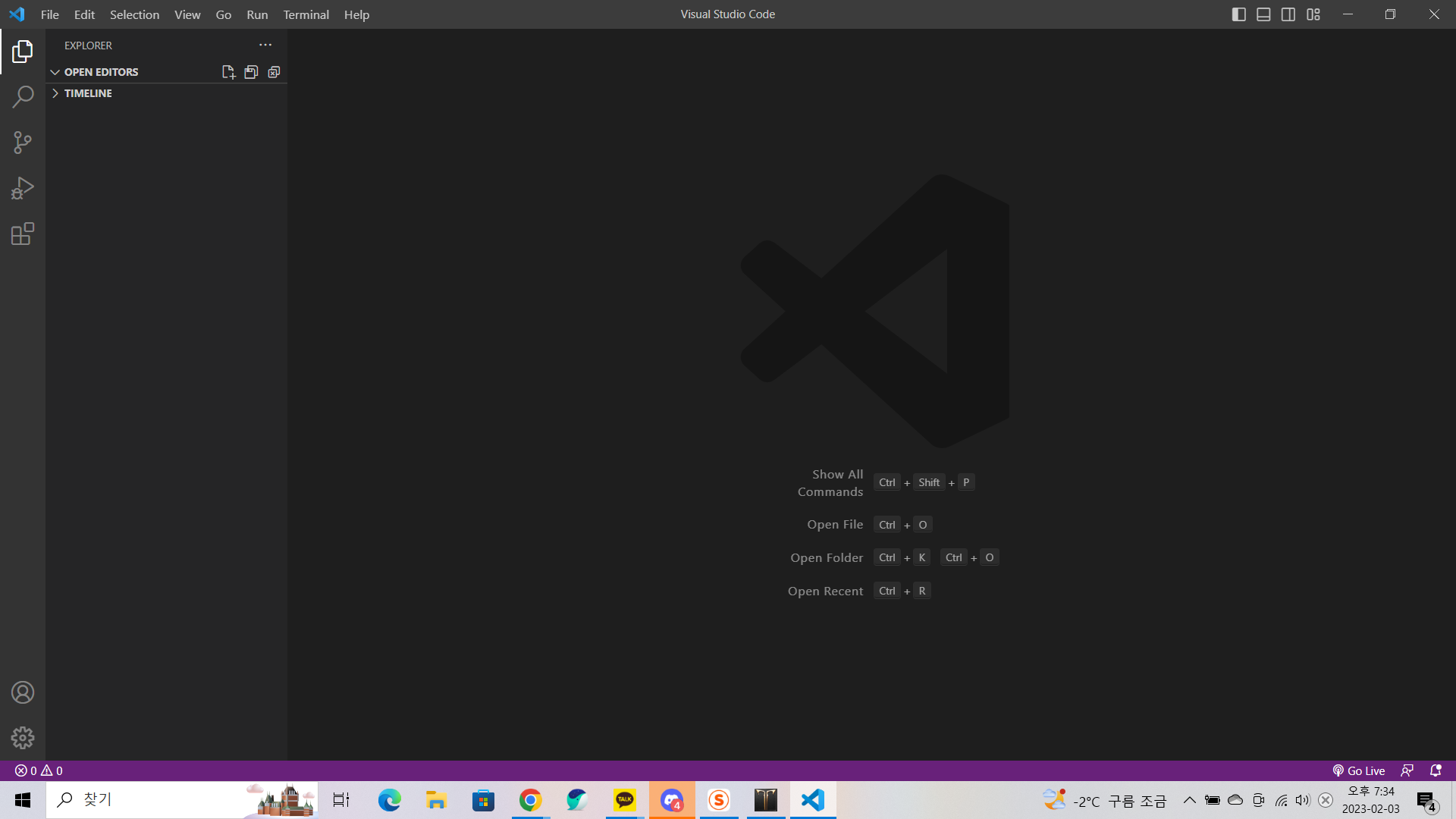The height and width of the screenshot is (819, 1456).
Task: Open KakaoTalk from taskbar
Action: click(624, 800)
